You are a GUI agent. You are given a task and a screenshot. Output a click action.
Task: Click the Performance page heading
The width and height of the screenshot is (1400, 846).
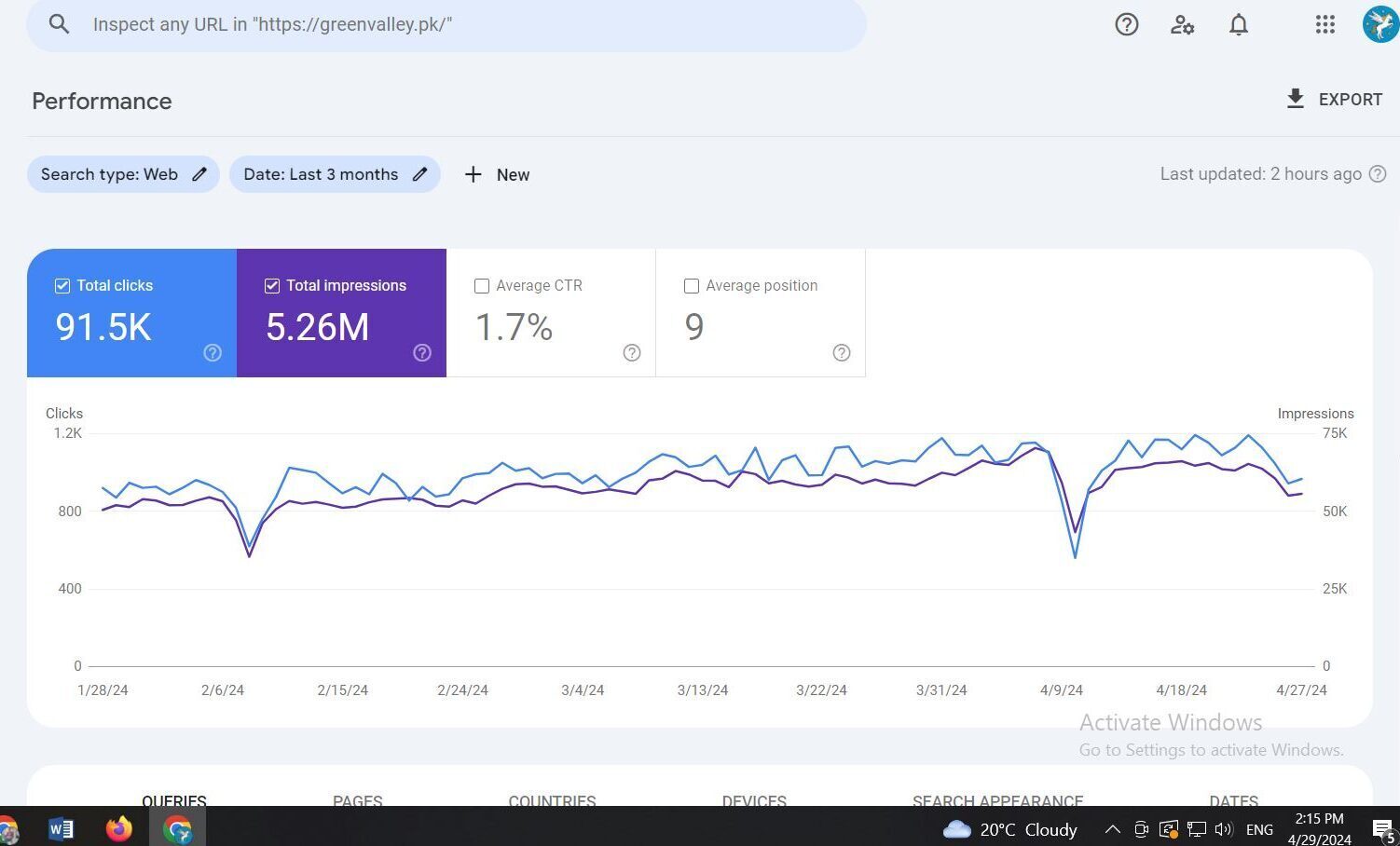pos(102,101)
